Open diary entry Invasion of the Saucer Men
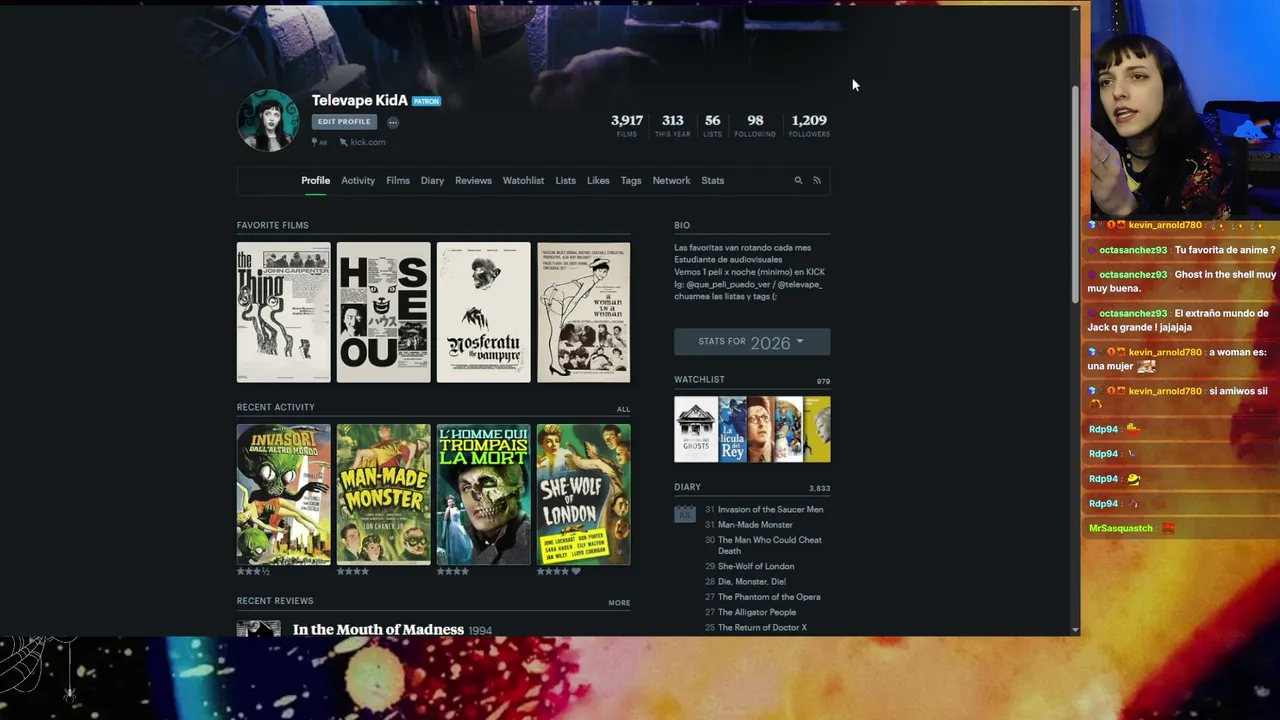The image size is (1280, 720). click(x=771, y=510)
